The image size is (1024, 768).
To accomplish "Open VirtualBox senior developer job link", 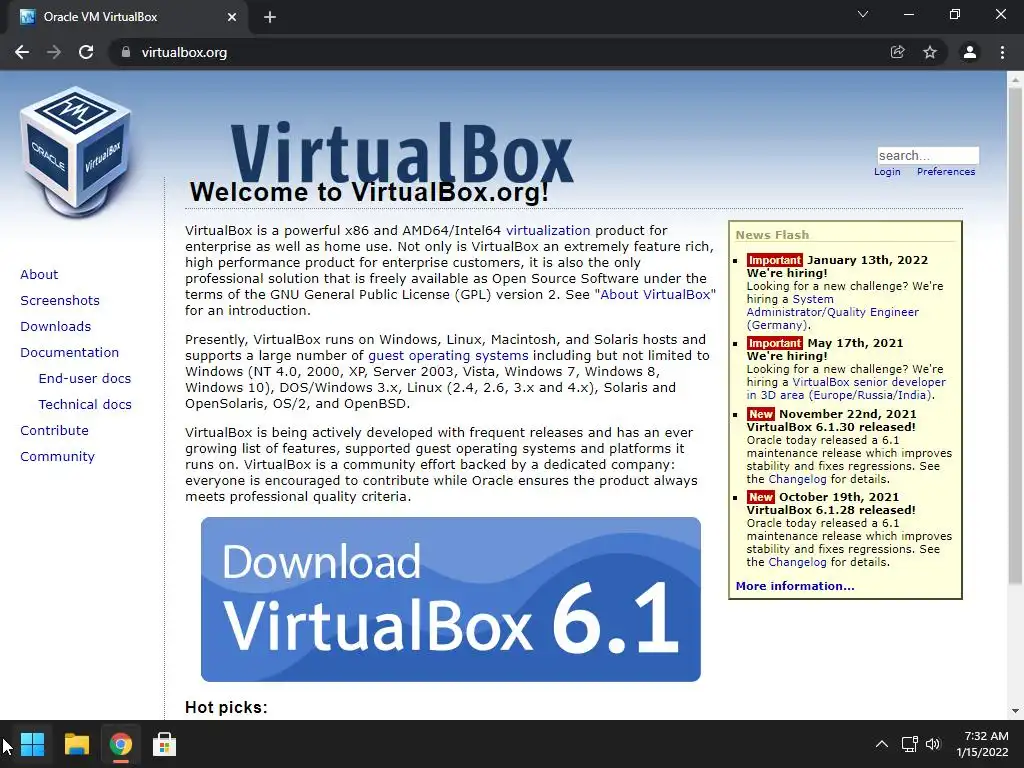I will (846, 389).
